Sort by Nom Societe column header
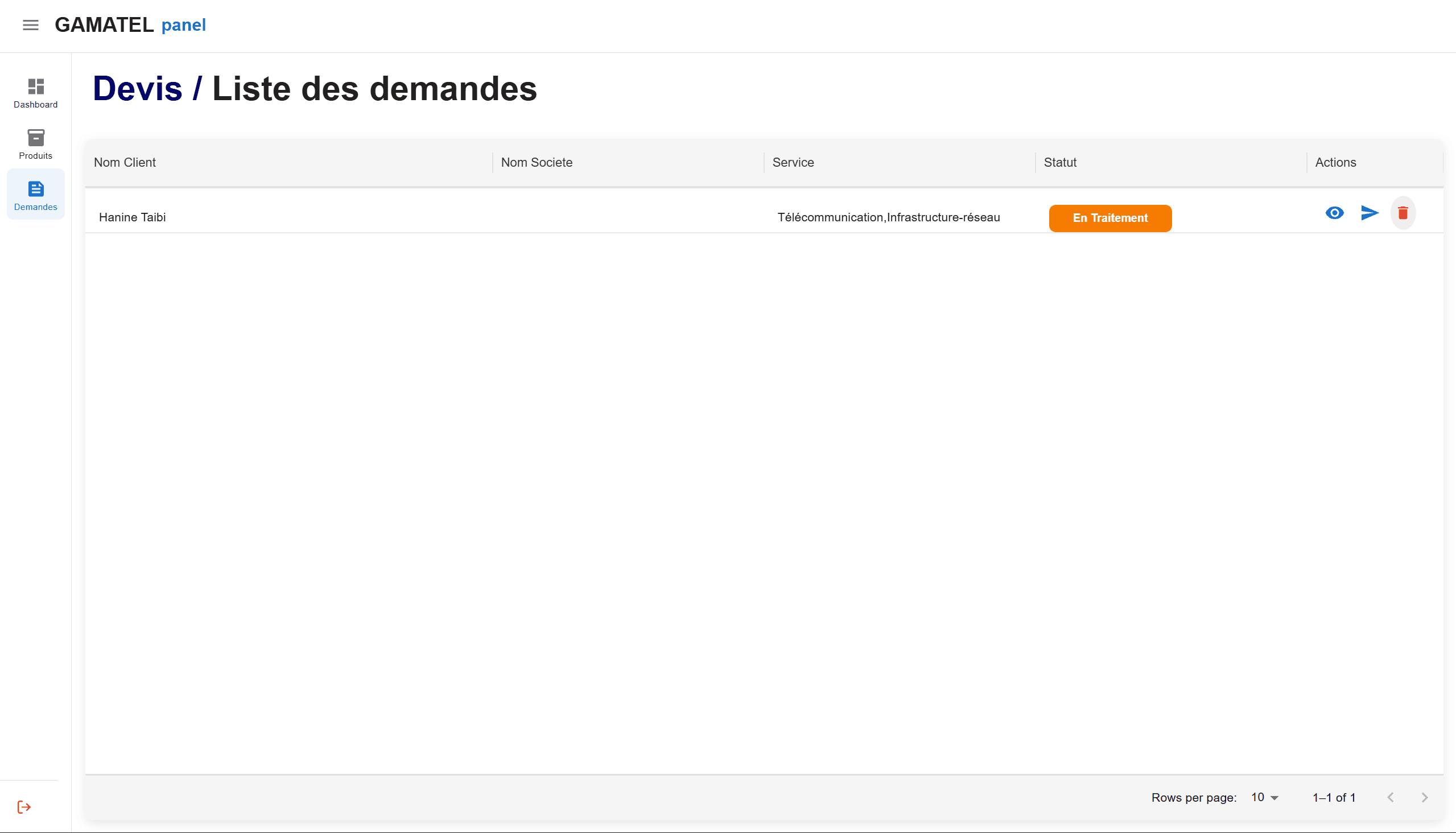 (537, 163)
